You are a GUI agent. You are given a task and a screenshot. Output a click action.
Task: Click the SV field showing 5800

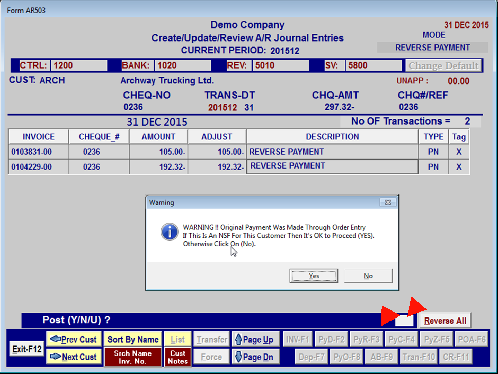tap(374, 65)
